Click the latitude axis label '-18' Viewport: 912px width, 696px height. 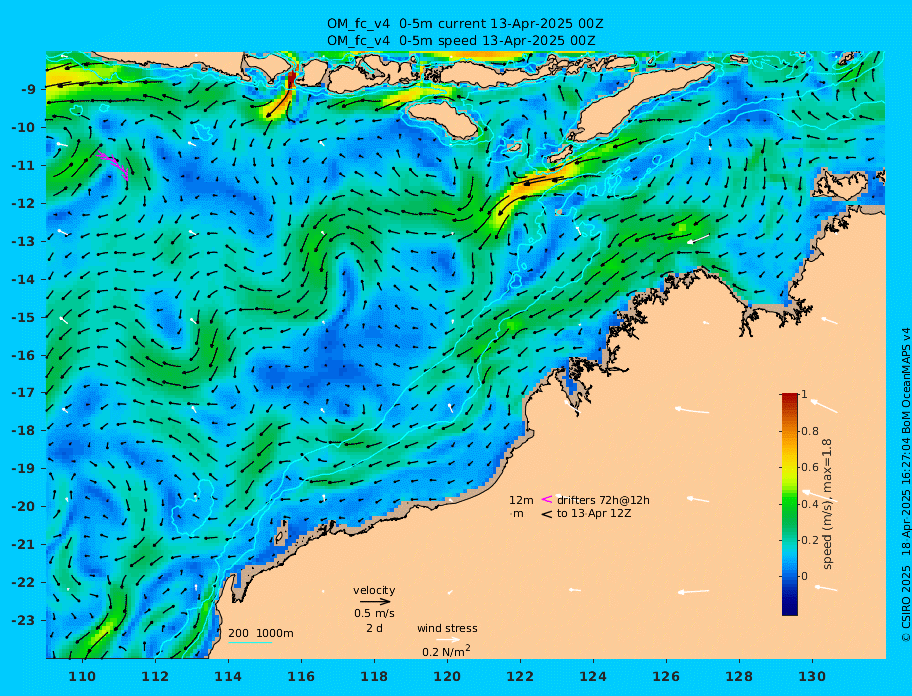pos(27,430)
